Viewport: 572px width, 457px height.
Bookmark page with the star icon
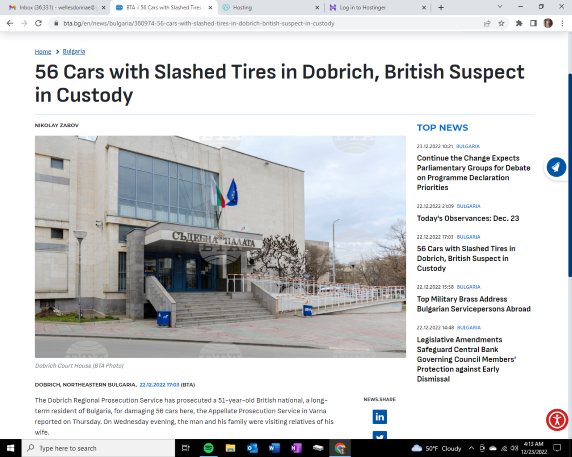pos(501,23)
